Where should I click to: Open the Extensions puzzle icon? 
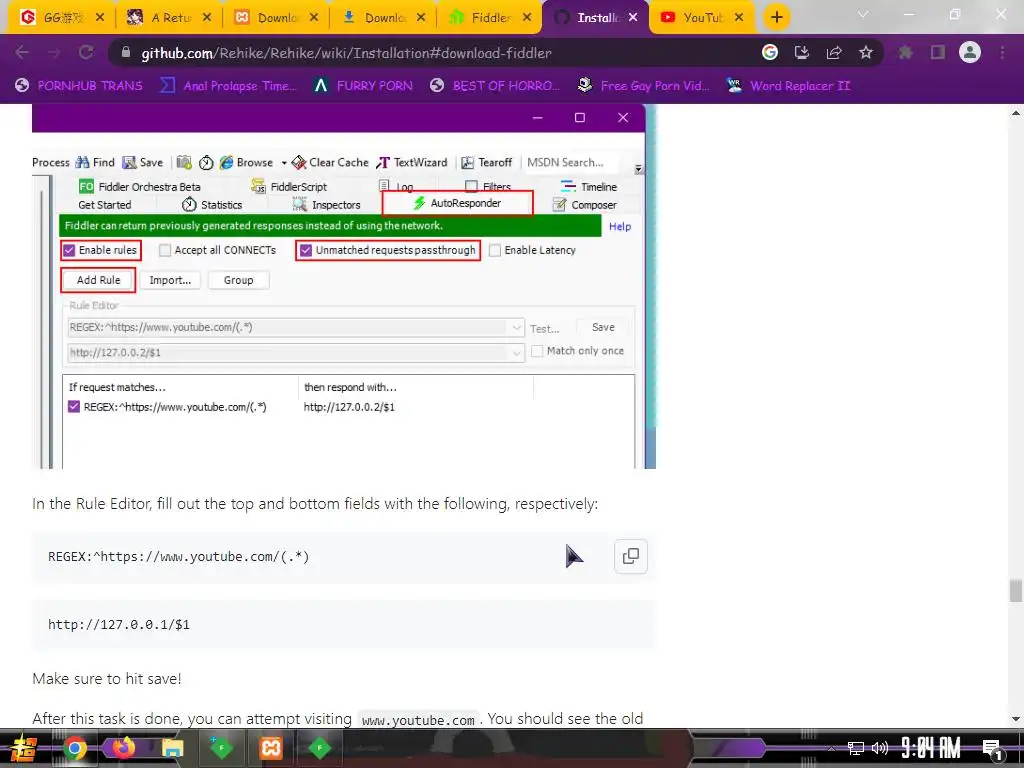click(x=906, y=52)
